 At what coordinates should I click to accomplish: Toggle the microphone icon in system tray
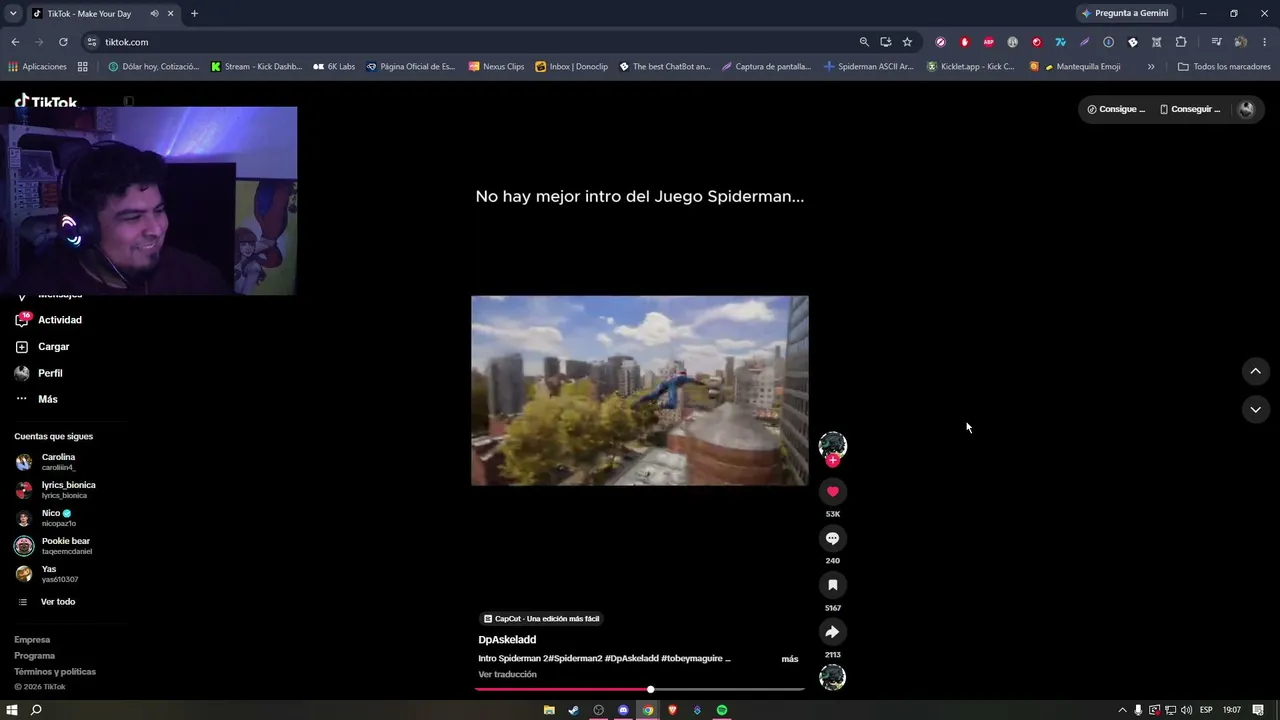pyautogui.click(x=1138, y=710)
